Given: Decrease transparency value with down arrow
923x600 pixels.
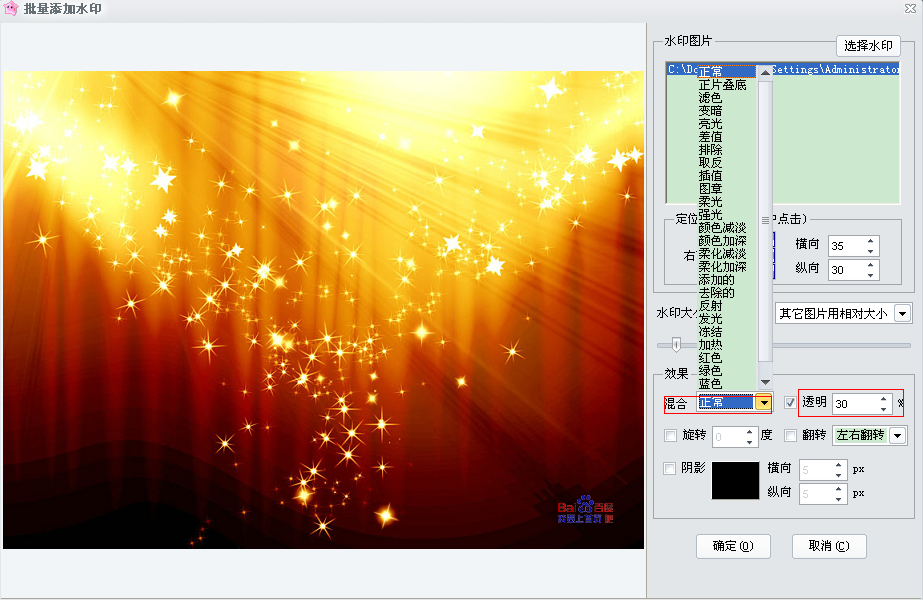Looking at the screenshot, I should (883, 409).
